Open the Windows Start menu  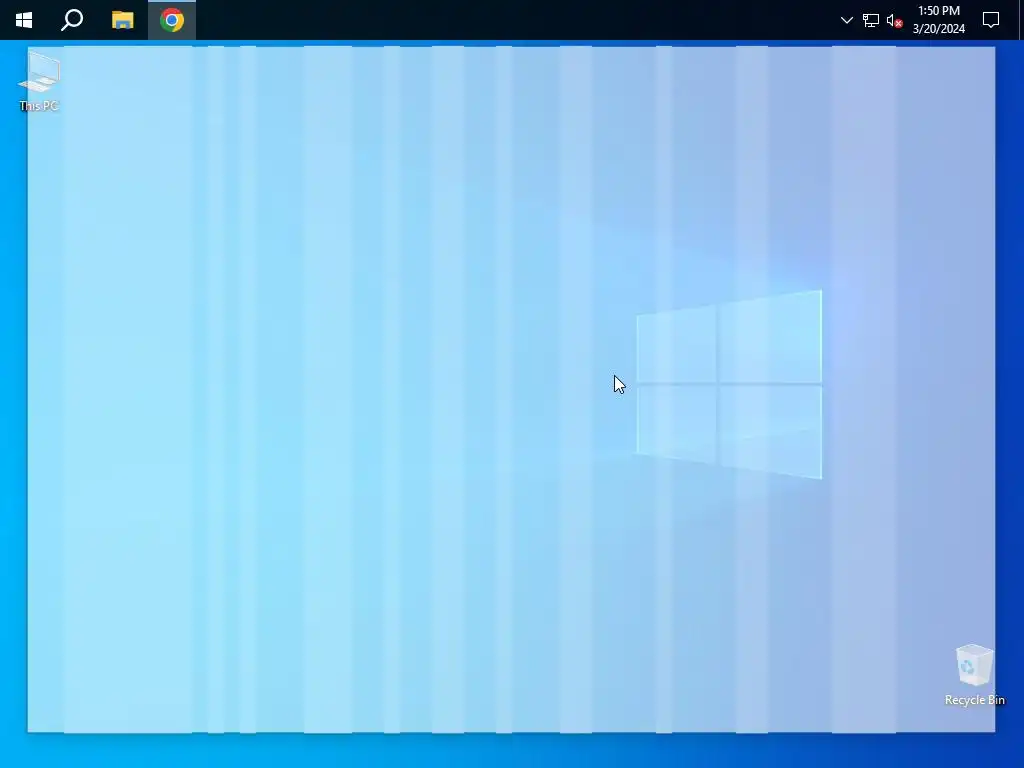24,20
